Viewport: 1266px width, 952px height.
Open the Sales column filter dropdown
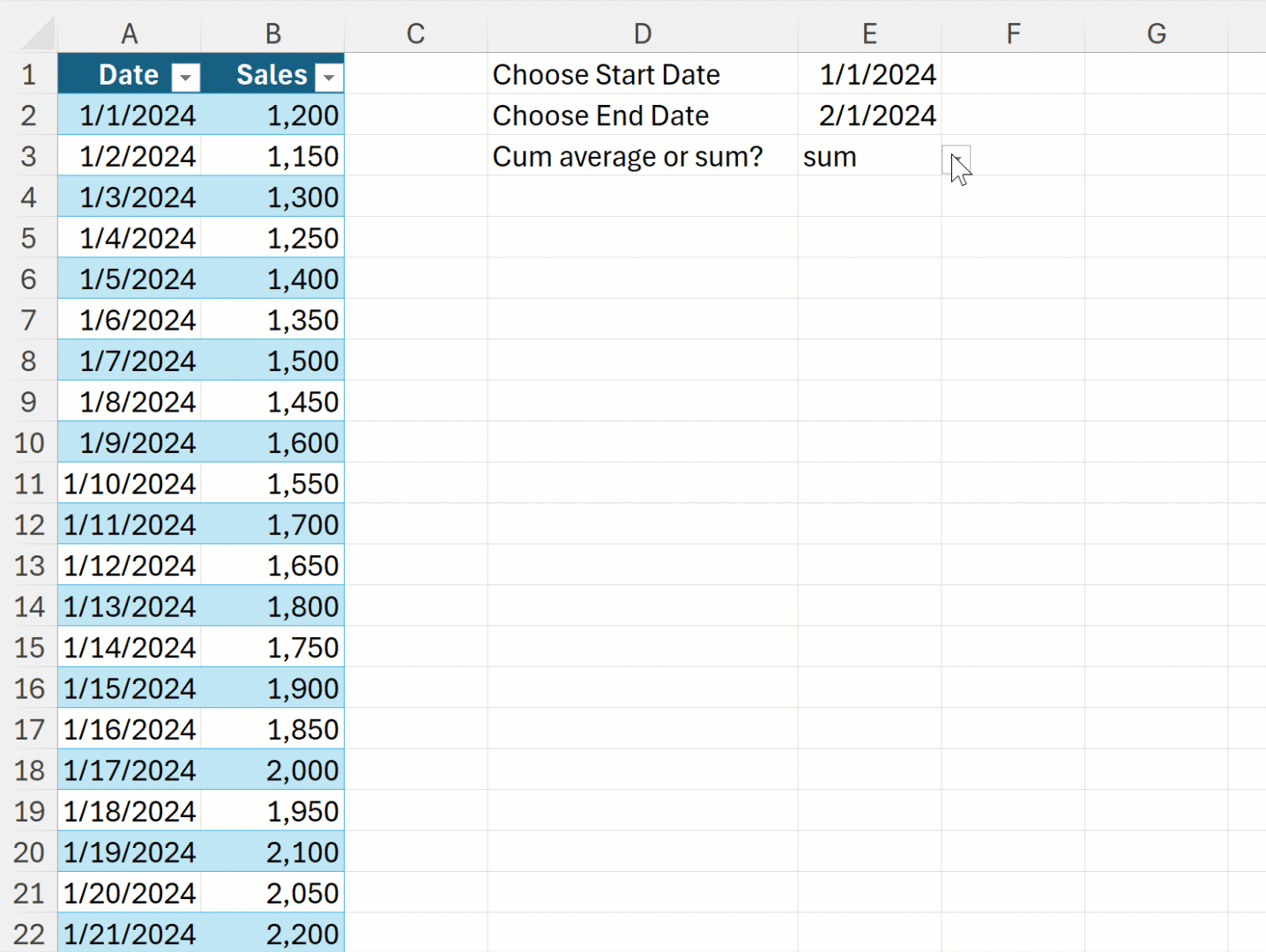(328, 78)
